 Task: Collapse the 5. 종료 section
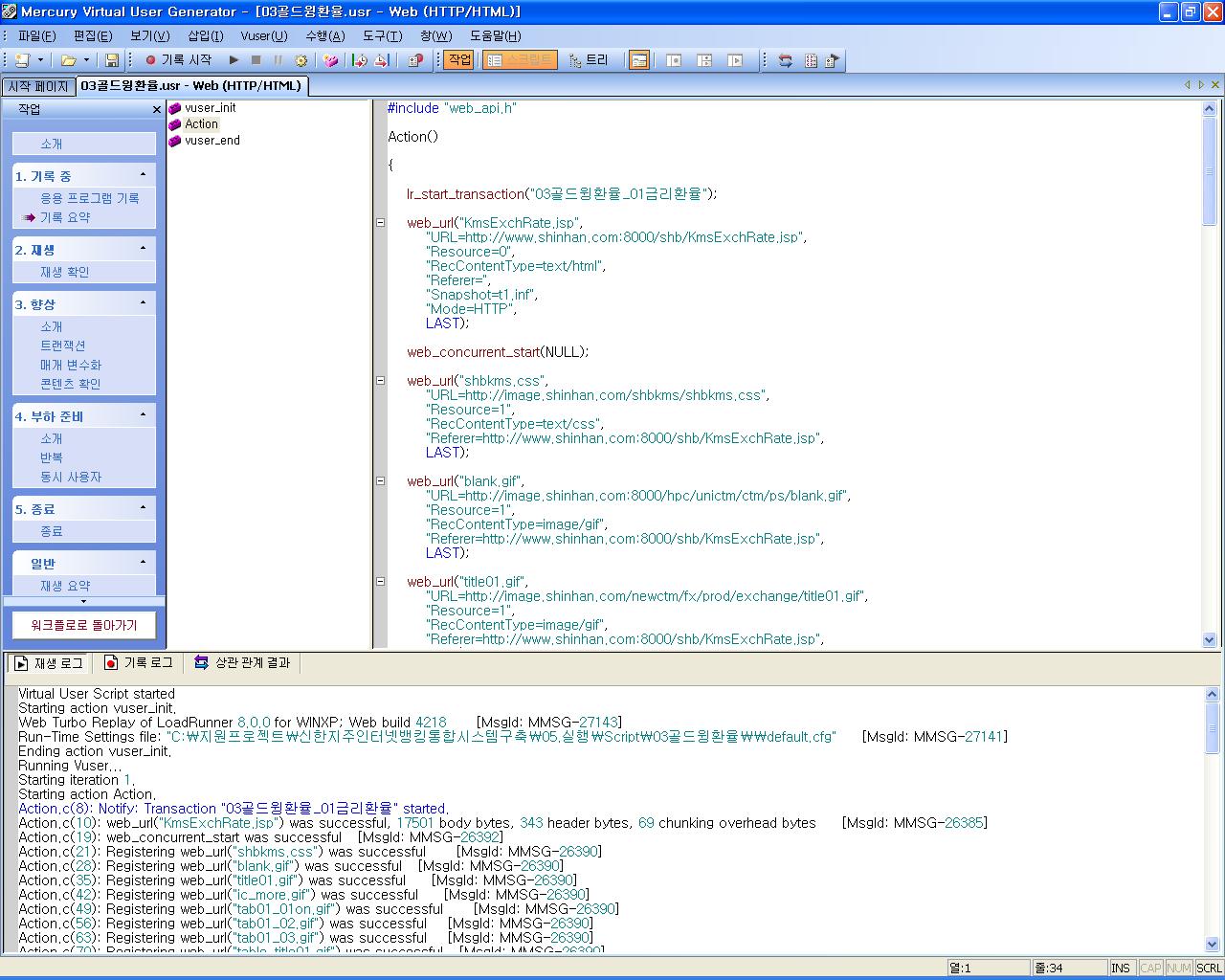pyautogui.click(x=144, y=508)
